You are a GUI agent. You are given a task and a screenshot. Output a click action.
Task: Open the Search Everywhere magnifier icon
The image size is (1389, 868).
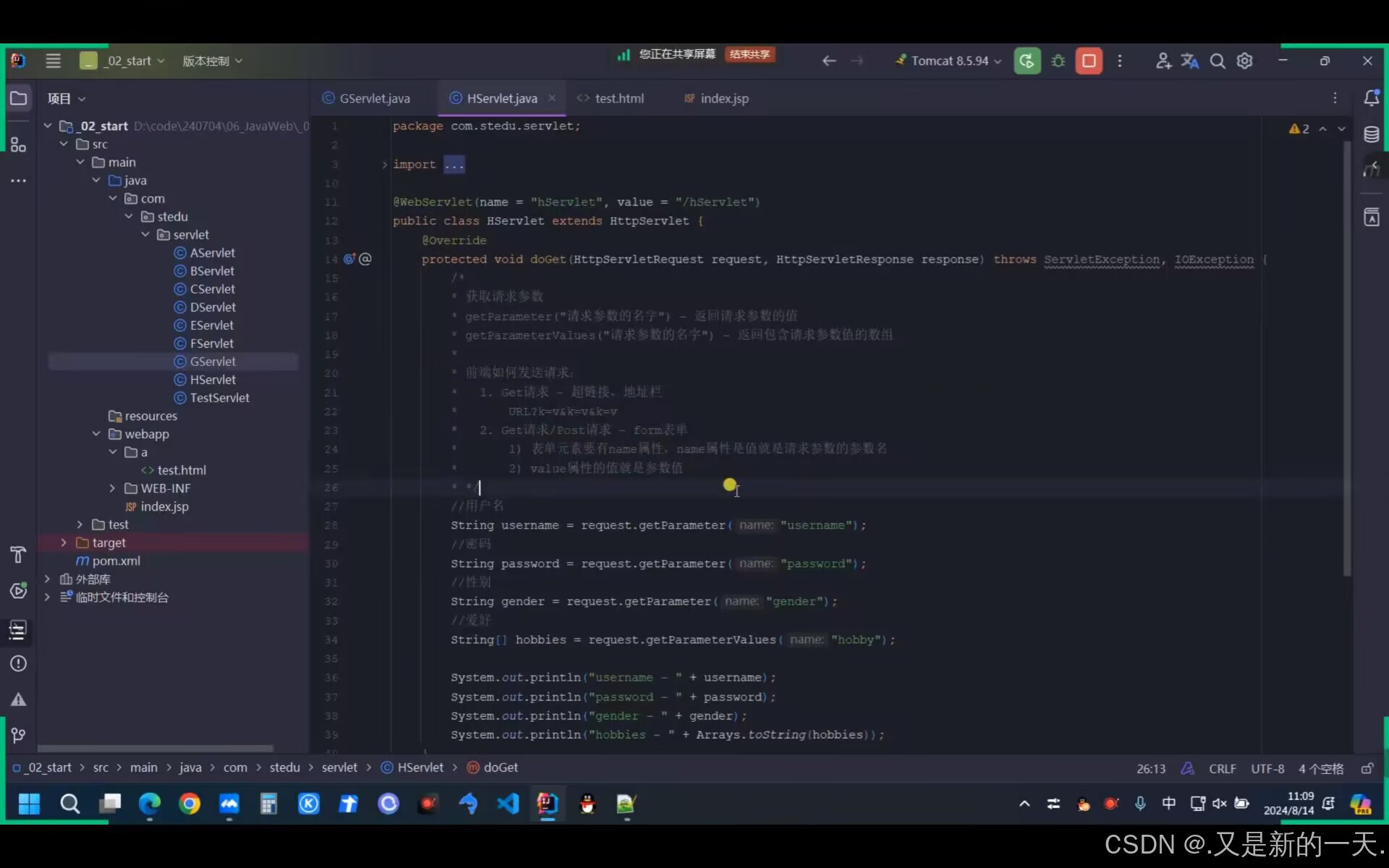coord(1218,61)
